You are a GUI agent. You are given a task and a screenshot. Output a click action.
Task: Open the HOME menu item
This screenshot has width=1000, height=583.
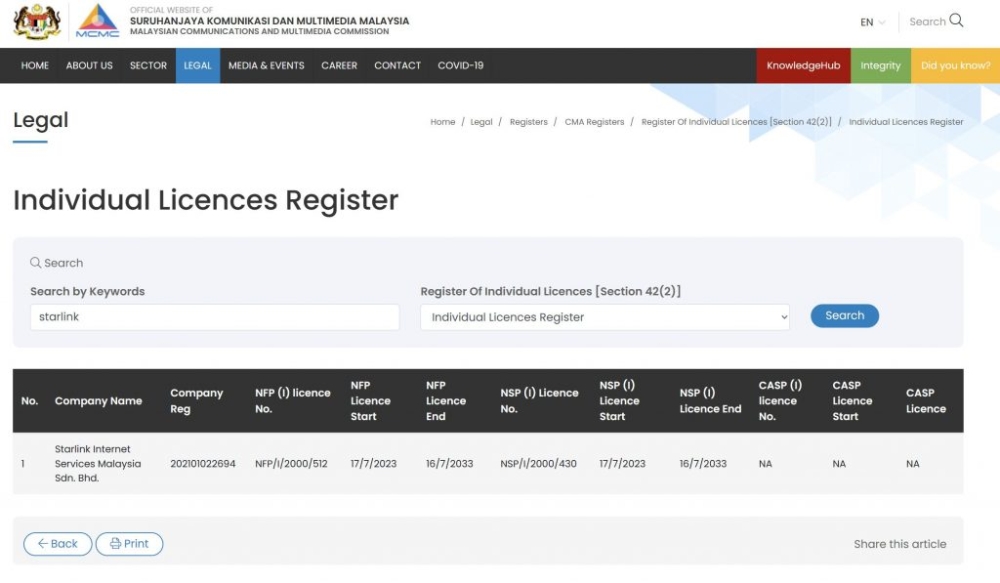(35, 66)
